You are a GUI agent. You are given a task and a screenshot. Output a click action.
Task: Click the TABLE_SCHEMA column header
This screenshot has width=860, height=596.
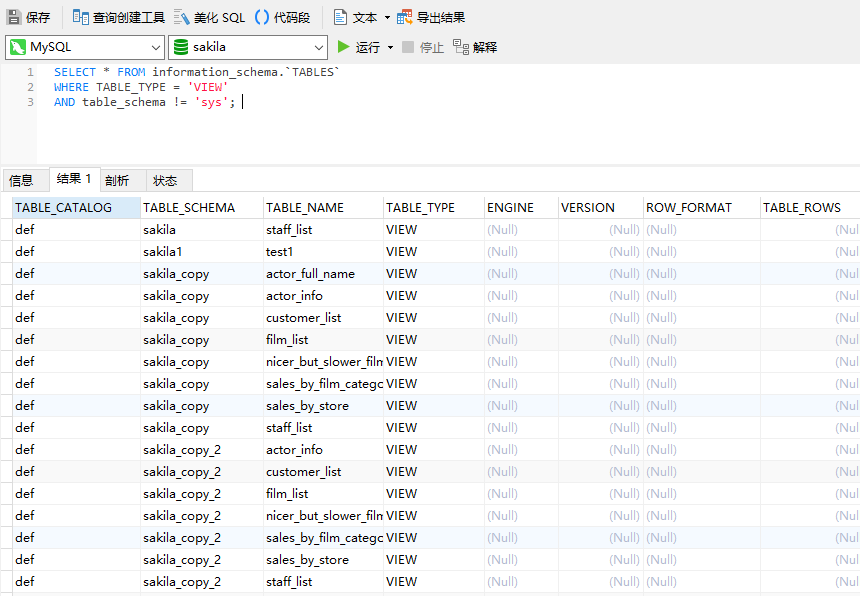coord(202,208)
